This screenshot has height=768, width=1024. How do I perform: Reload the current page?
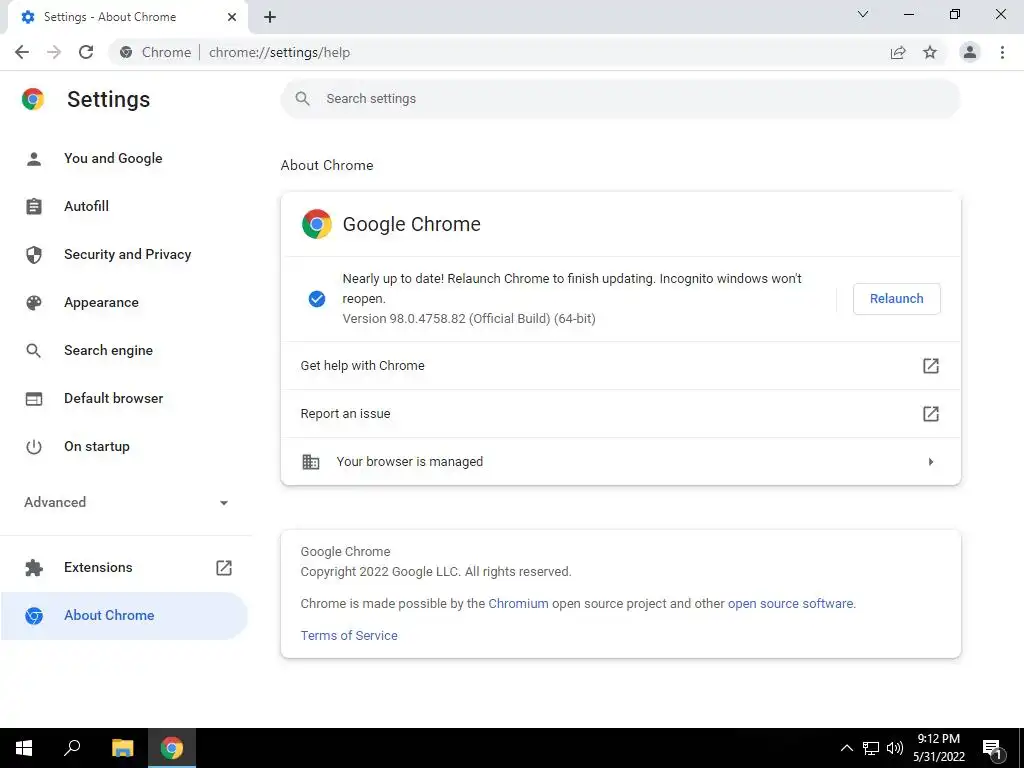(86, 52)
